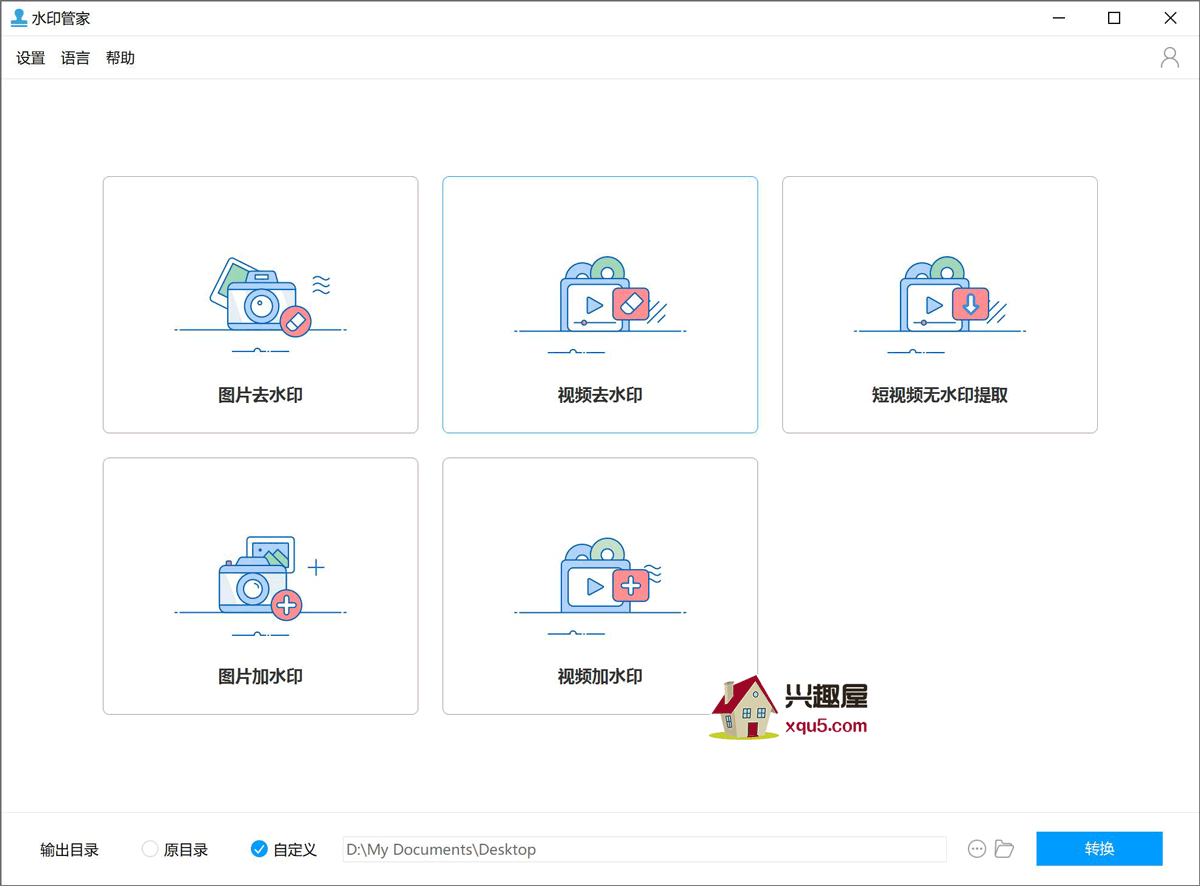1200x886 pixels.
Task: Click the 短视频无水印提取 download icon
Action: click(x=940, y=298)
